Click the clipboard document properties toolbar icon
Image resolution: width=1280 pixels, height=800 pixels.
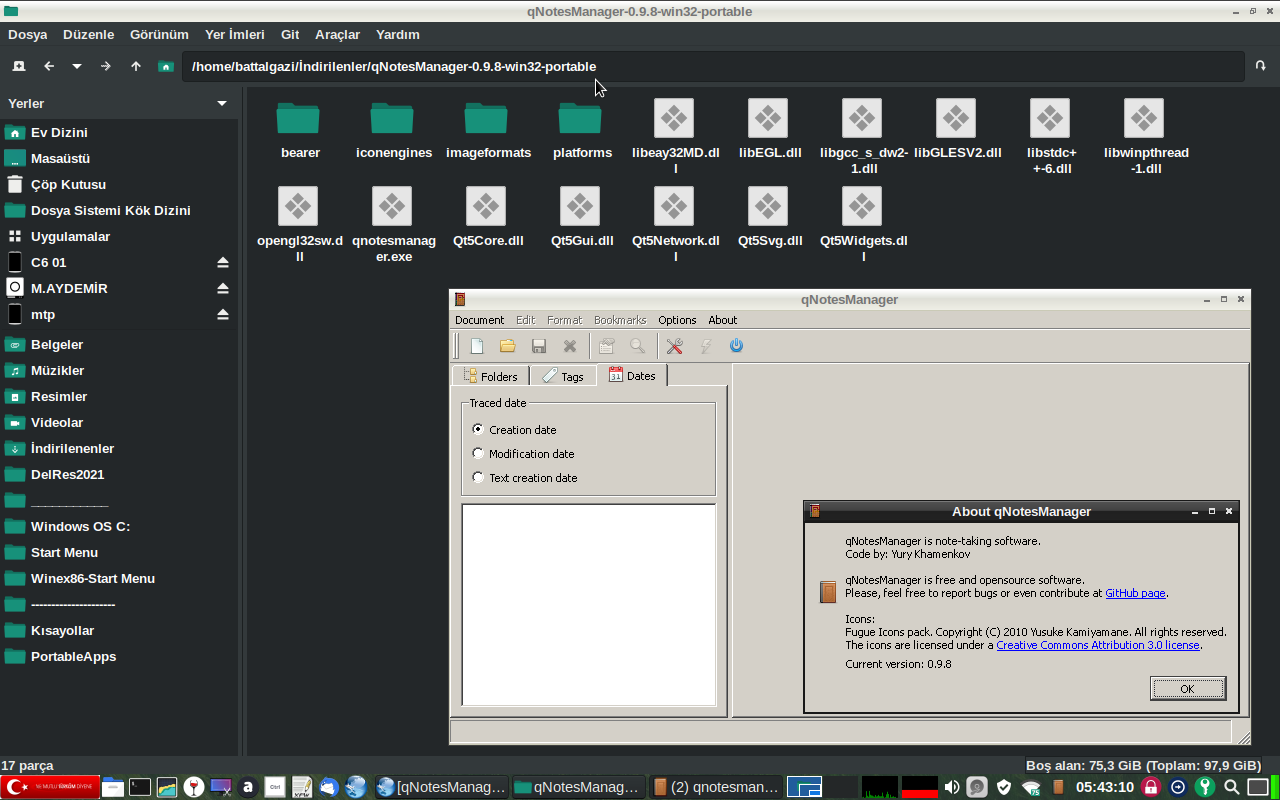(x=606, y=346)
